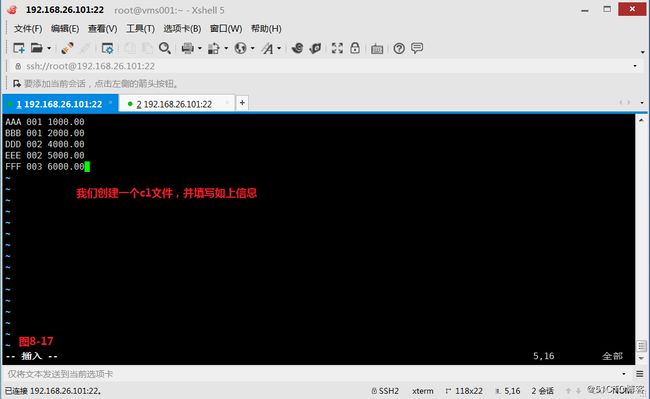
Task: Open Help question mark icon
Action: click(399, 48)
